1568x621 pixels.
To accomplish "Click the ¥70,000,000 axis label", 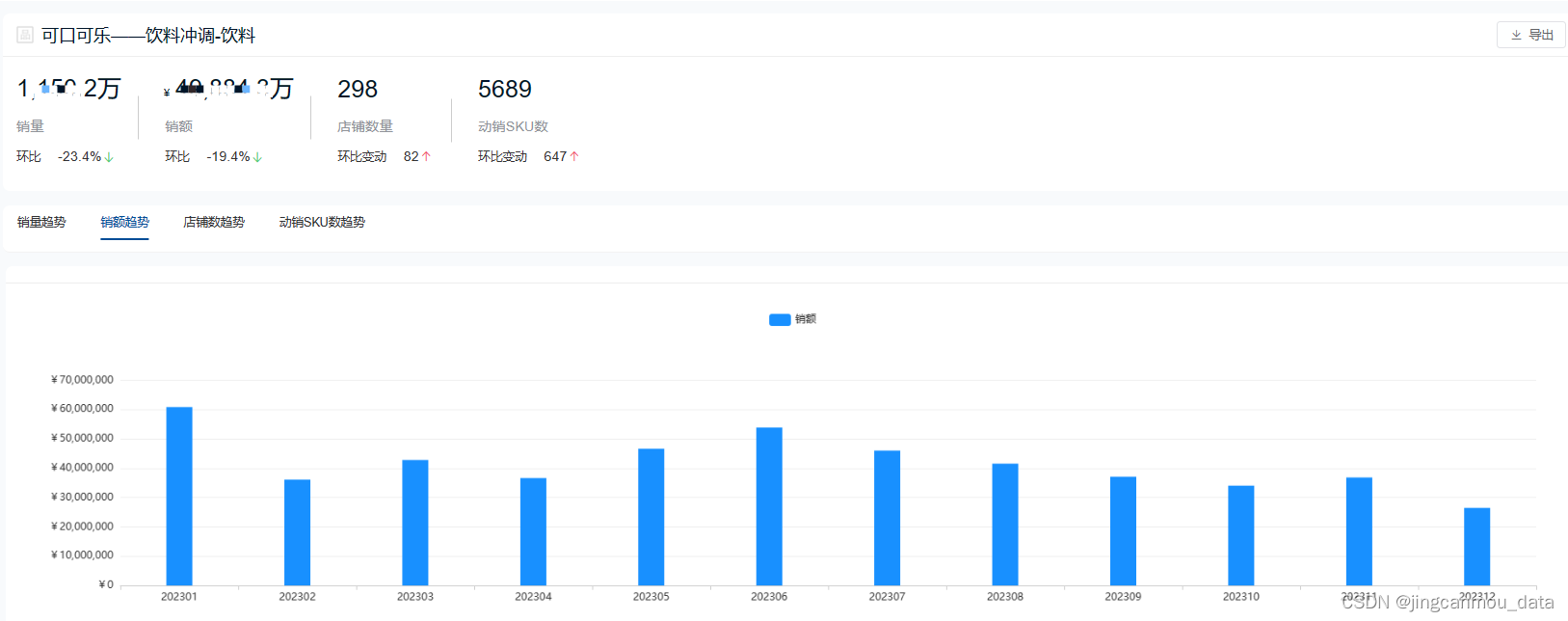I will tap(82, 380).
